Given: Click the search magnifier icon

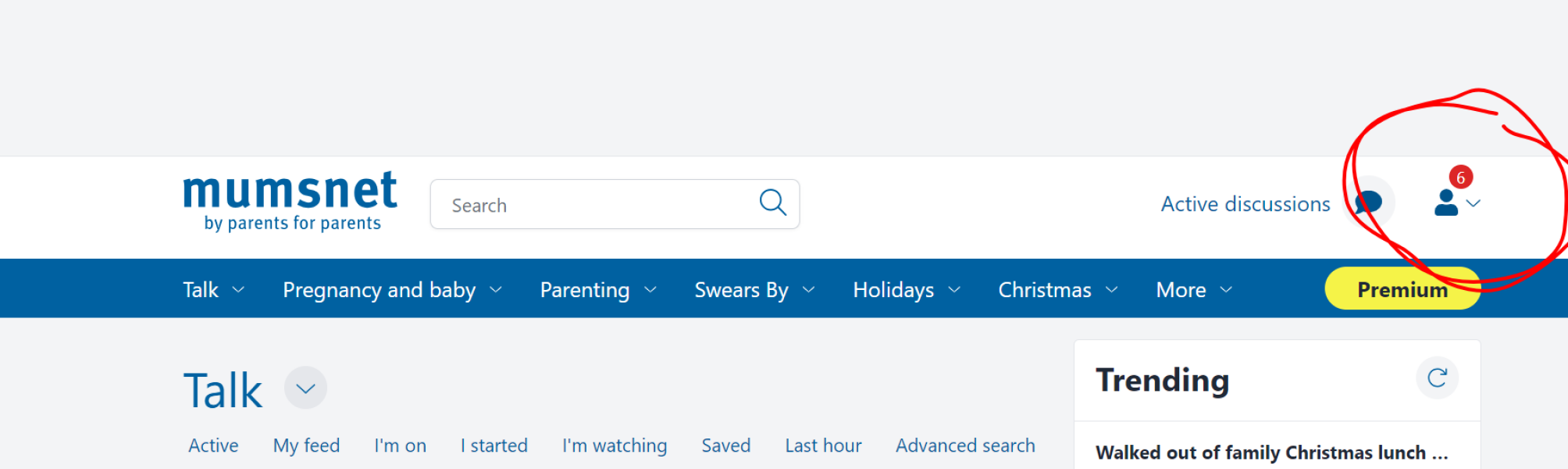Looking at the screenshot, I should click(x=772, y=202).
